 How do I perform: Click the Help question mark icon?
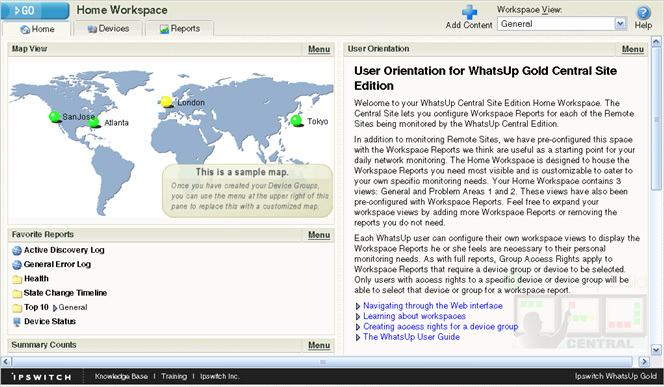click(x=643, y=12)
